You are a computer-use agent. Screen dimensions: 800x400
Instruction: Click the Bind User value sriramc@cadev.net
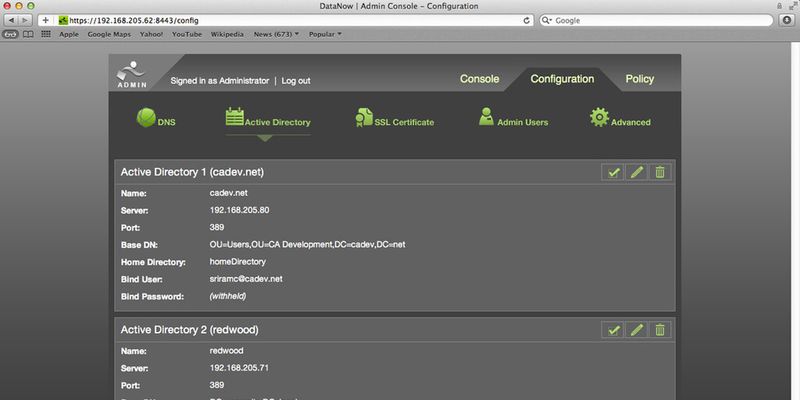tap(246, 279)
